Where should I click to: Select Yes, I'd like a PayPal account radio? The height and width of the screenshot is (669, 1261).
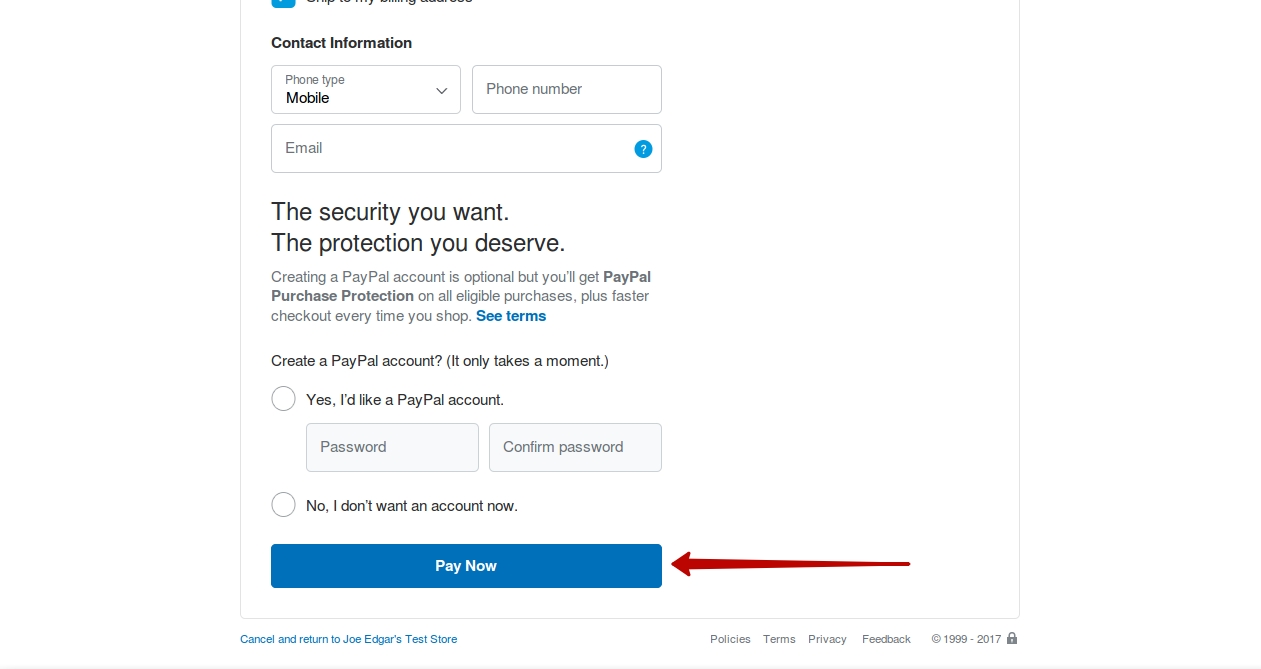[283, 399]
